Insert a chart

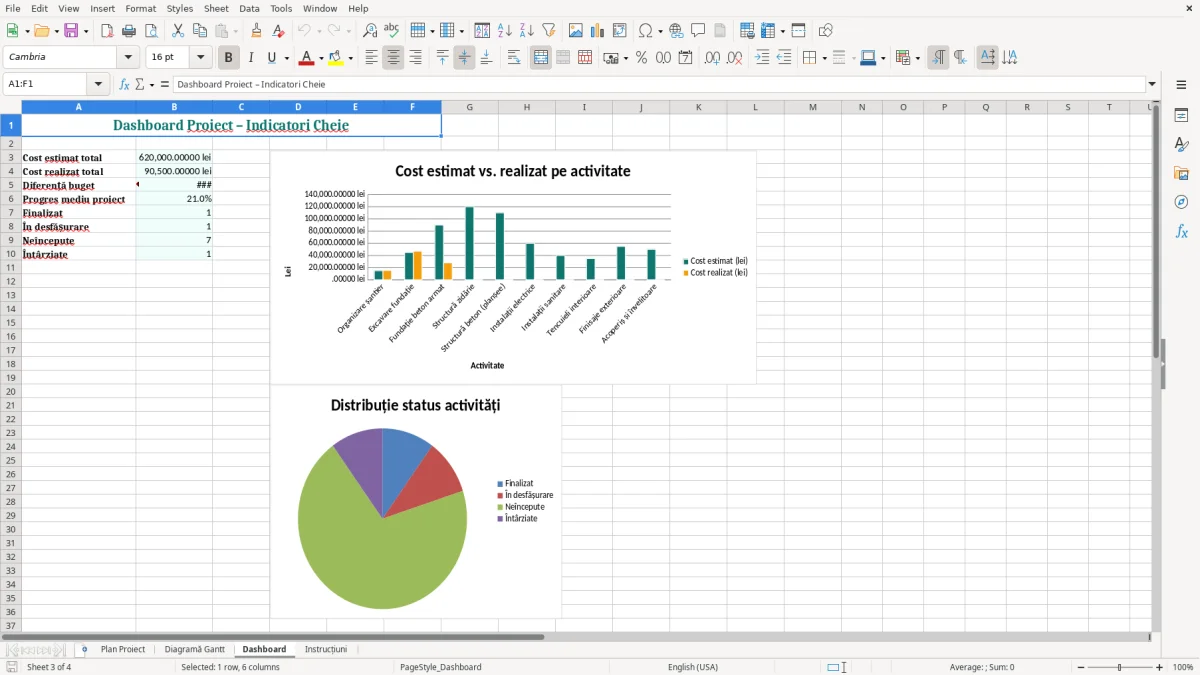coord(598,31)
